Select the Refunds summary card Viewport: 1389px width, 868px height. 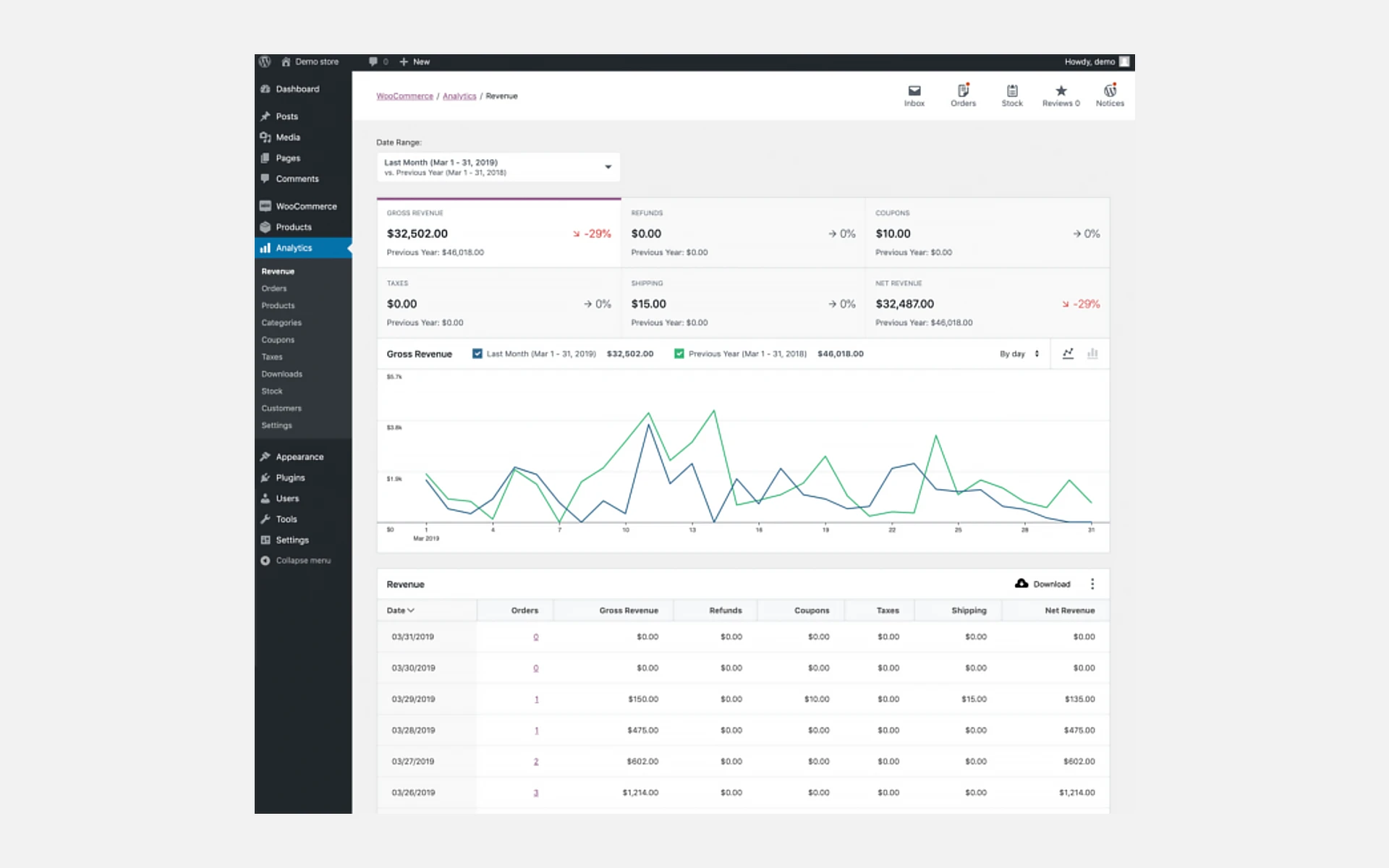point(743,233)
